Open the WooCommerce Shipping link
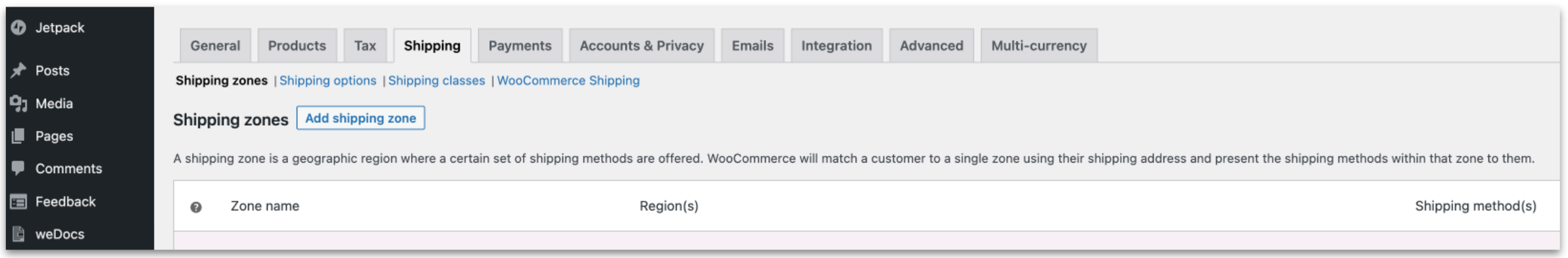This screenshot has width=1568, height=258. (x=568, y=80)
